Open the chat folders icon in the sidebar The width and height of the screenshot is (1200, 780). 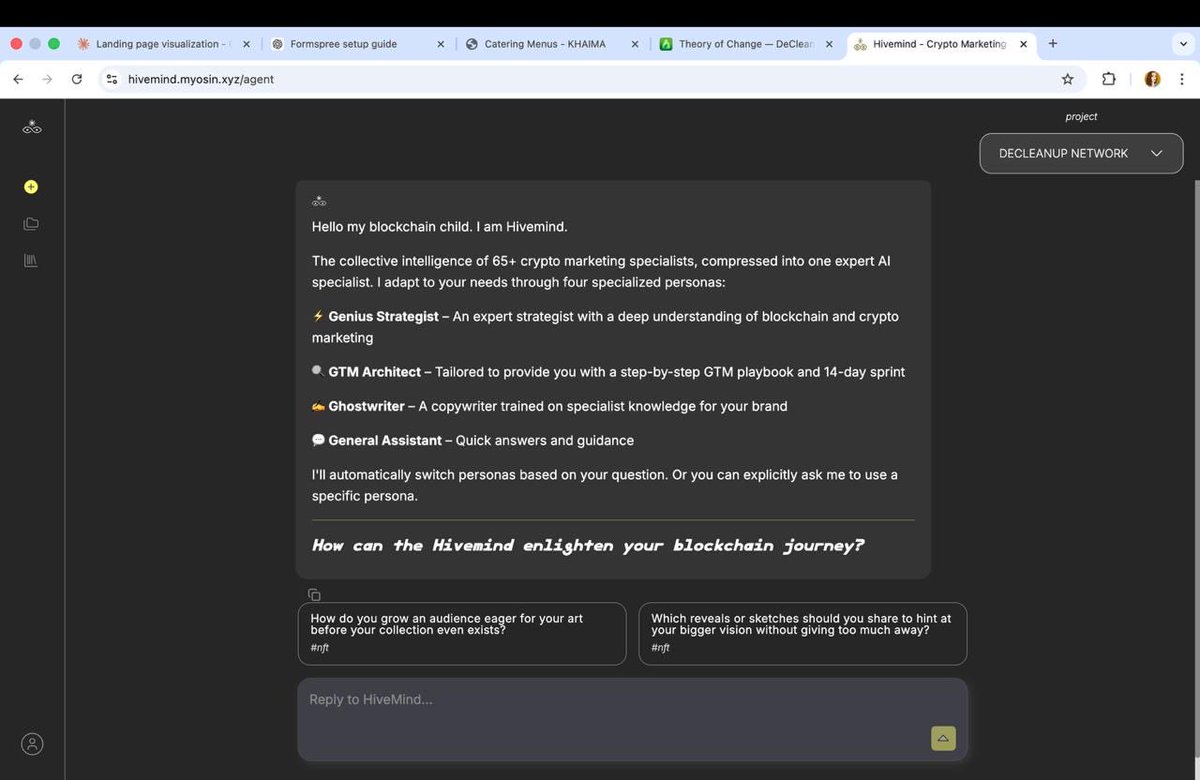(31, 223)
